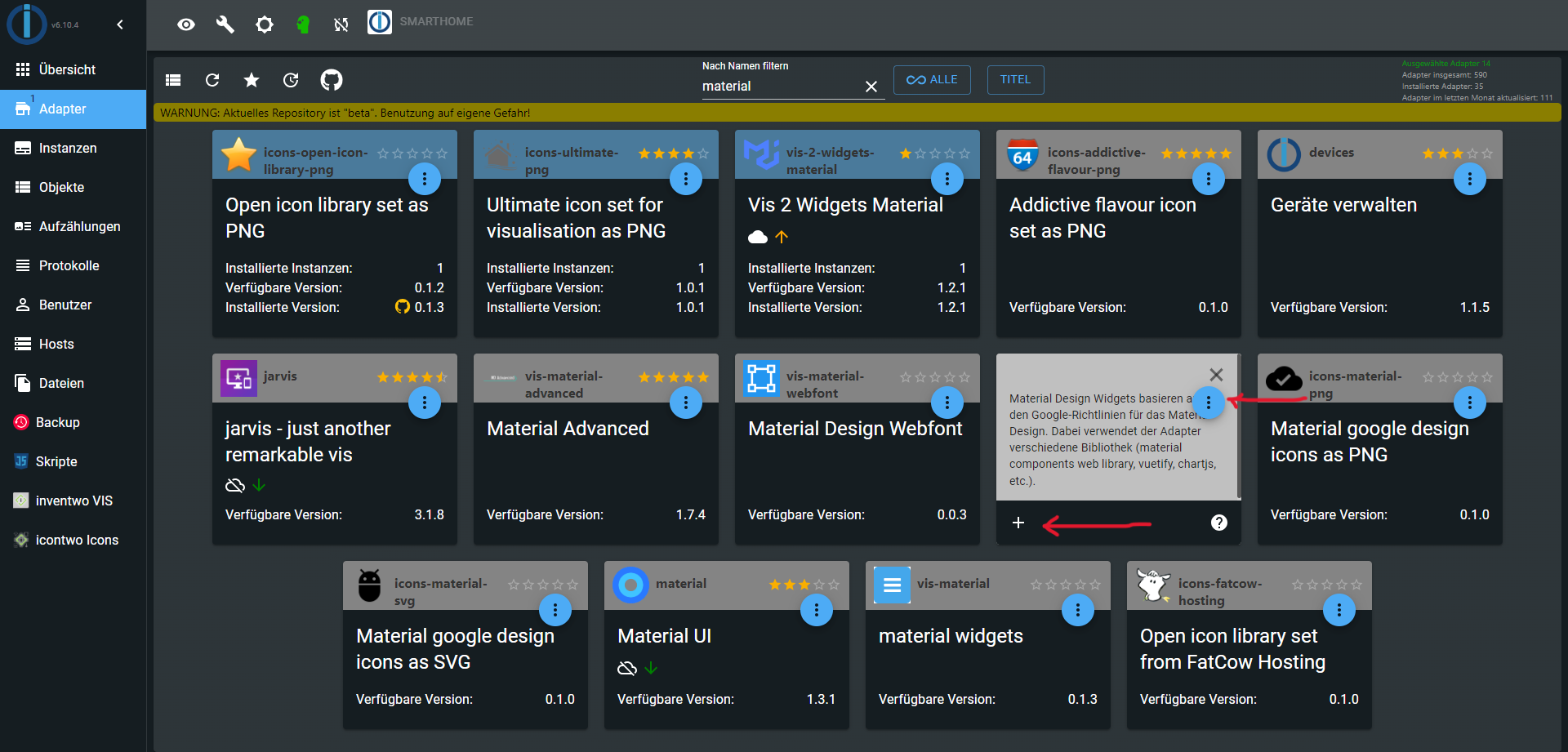
Task: Click vis-2-widgets-material cloud connection icon
Action: [758, 237]
